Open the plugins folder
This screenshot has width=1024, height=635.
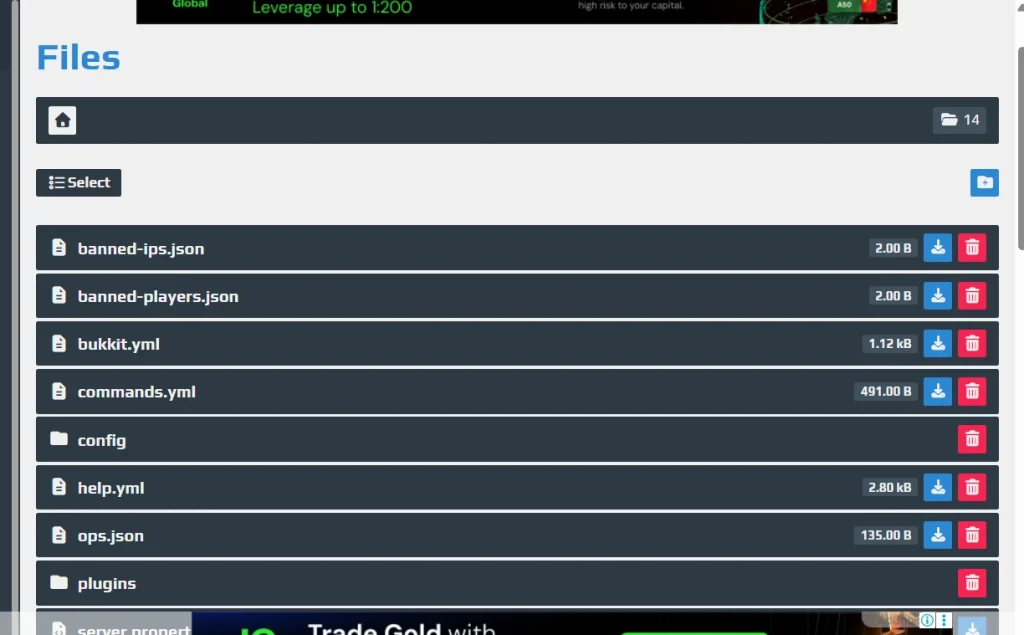point(107,584)
